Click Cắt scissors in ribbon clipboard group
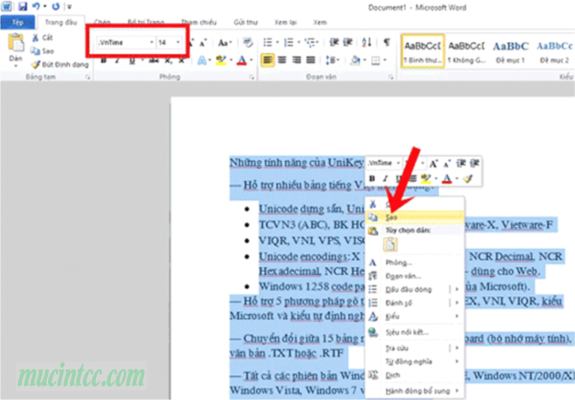 tap(36, 37)
